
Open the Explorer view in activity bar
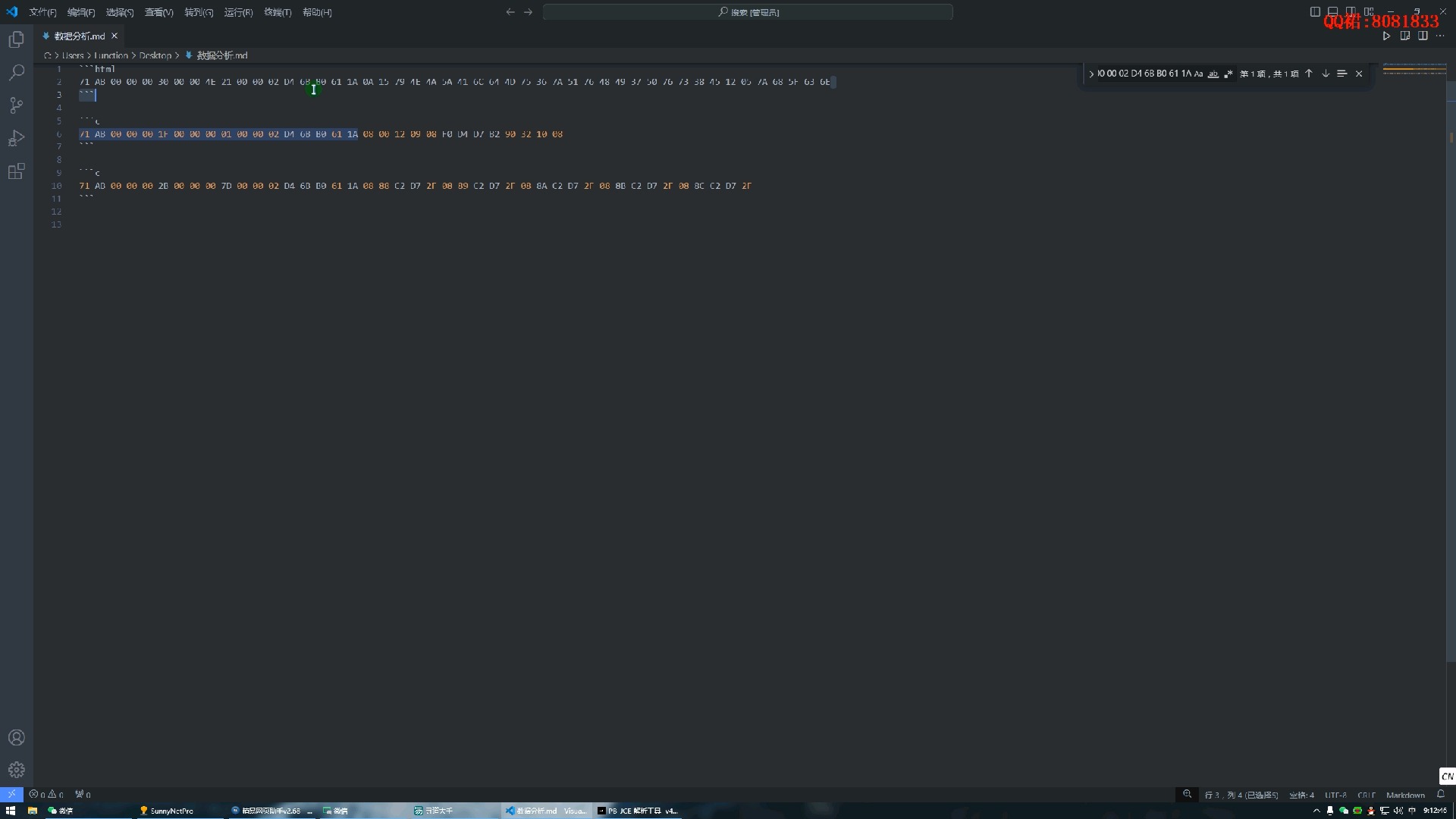(16, 39)
